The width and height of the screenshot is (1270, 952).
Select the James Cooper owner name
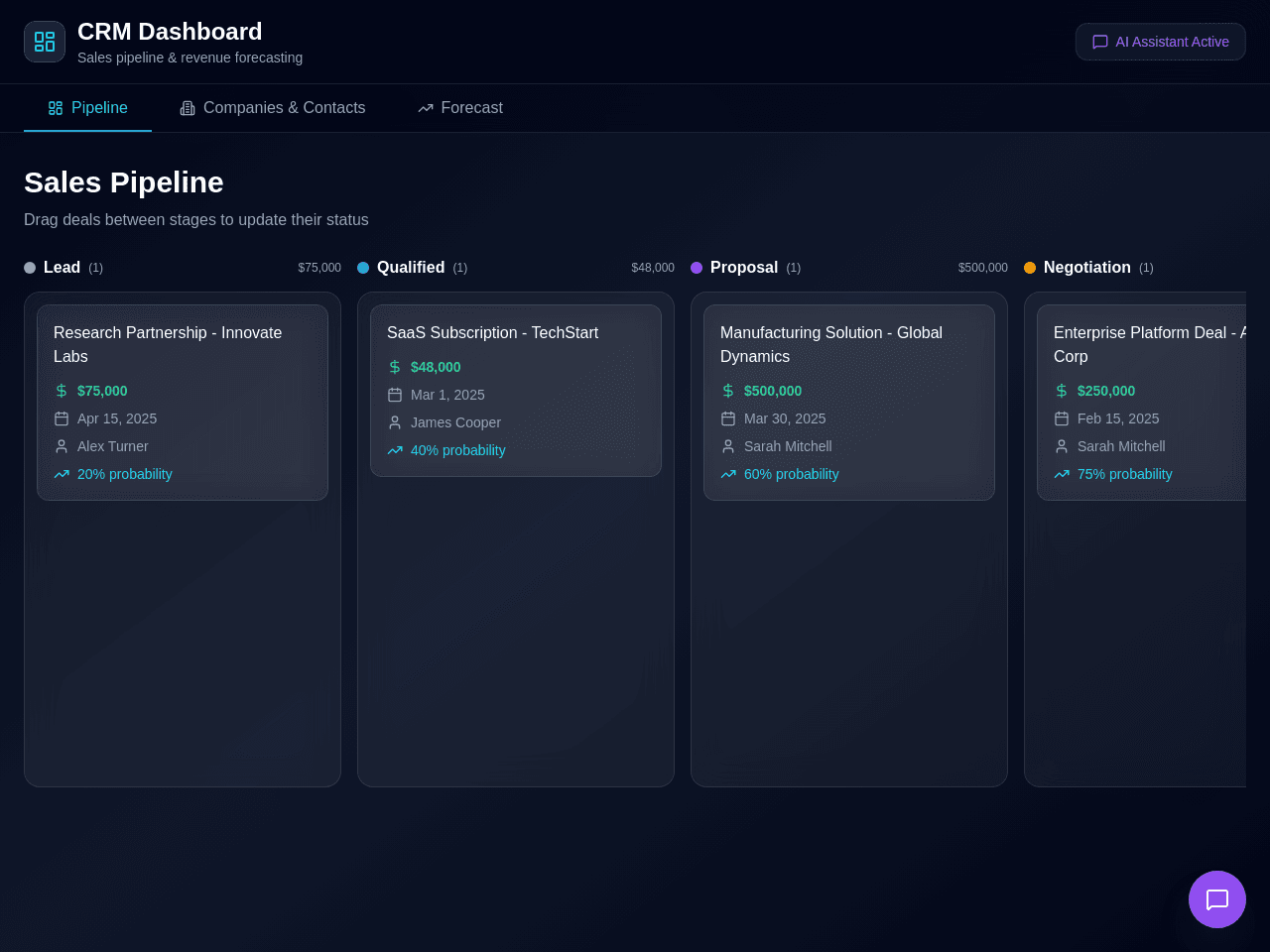tap(456, 422)
